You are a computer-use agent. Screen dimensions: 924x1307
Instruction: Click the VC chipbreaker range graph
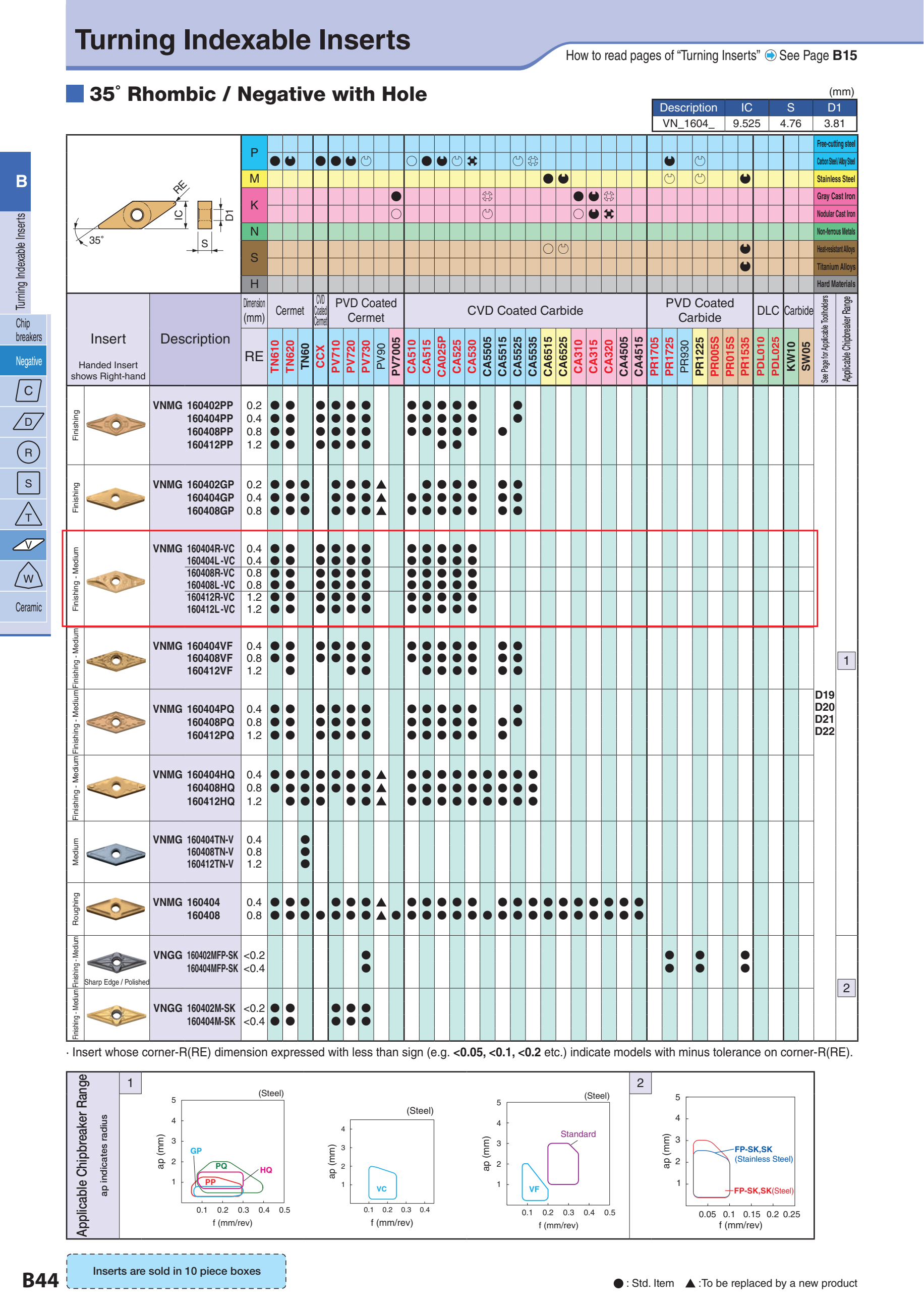(392, 1164)
